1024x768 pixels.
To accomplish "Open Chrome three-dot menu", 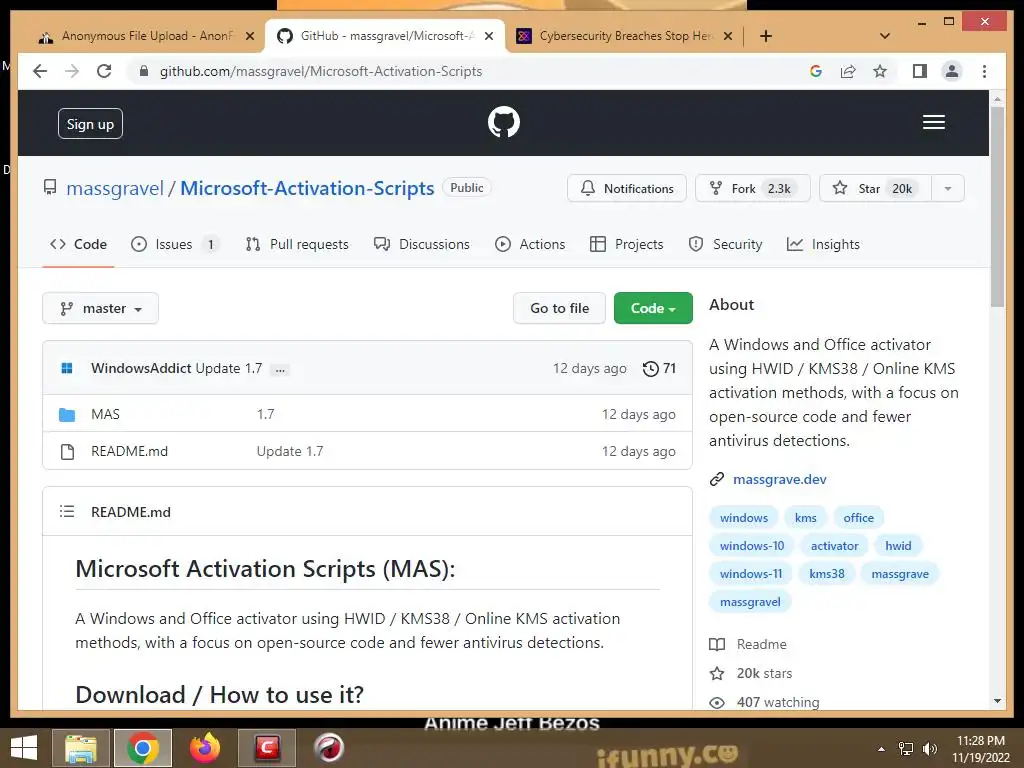I will [984, 71].
